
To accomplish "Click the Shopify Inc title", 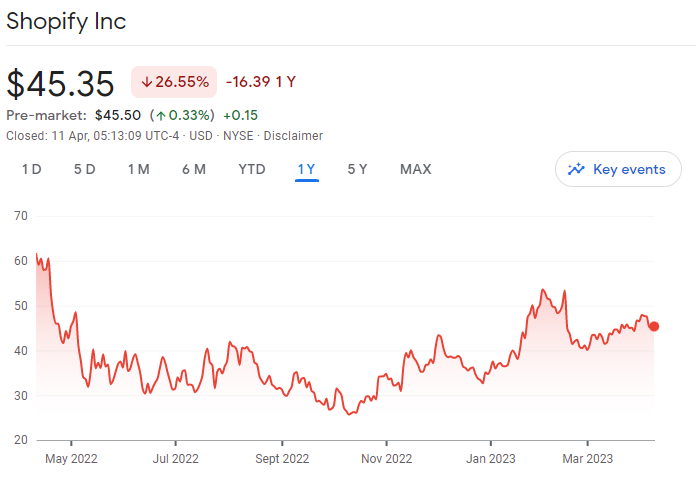I will click(66, 22).
